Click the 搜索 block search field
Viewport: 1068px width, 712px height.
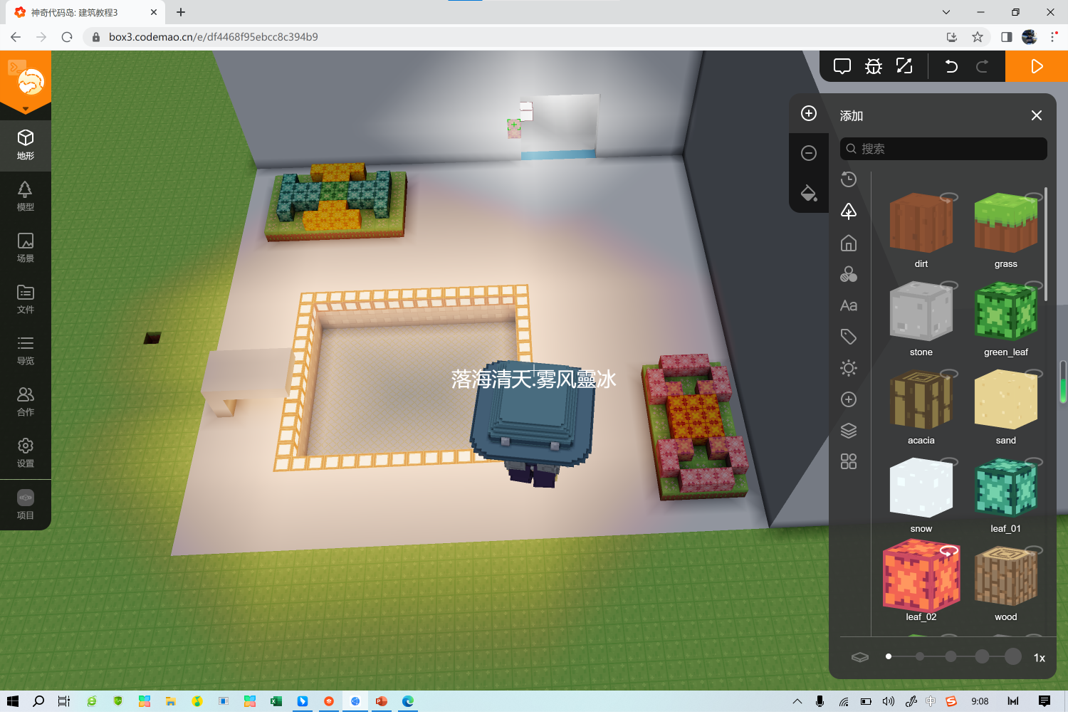[x=943, y=149]
